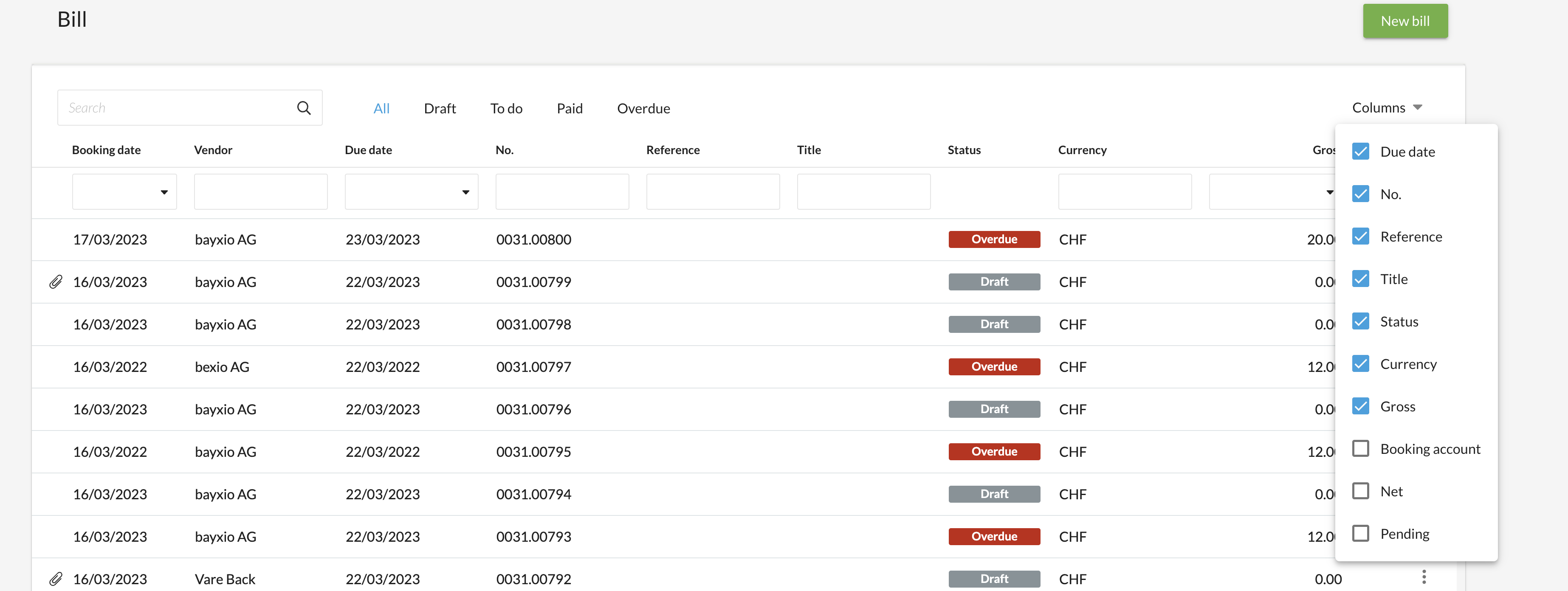The height and width of the screenshot is (591, 1568).
Task: Click Overdue badge on bill 0031.00800
Action: (x=993, y=239)
